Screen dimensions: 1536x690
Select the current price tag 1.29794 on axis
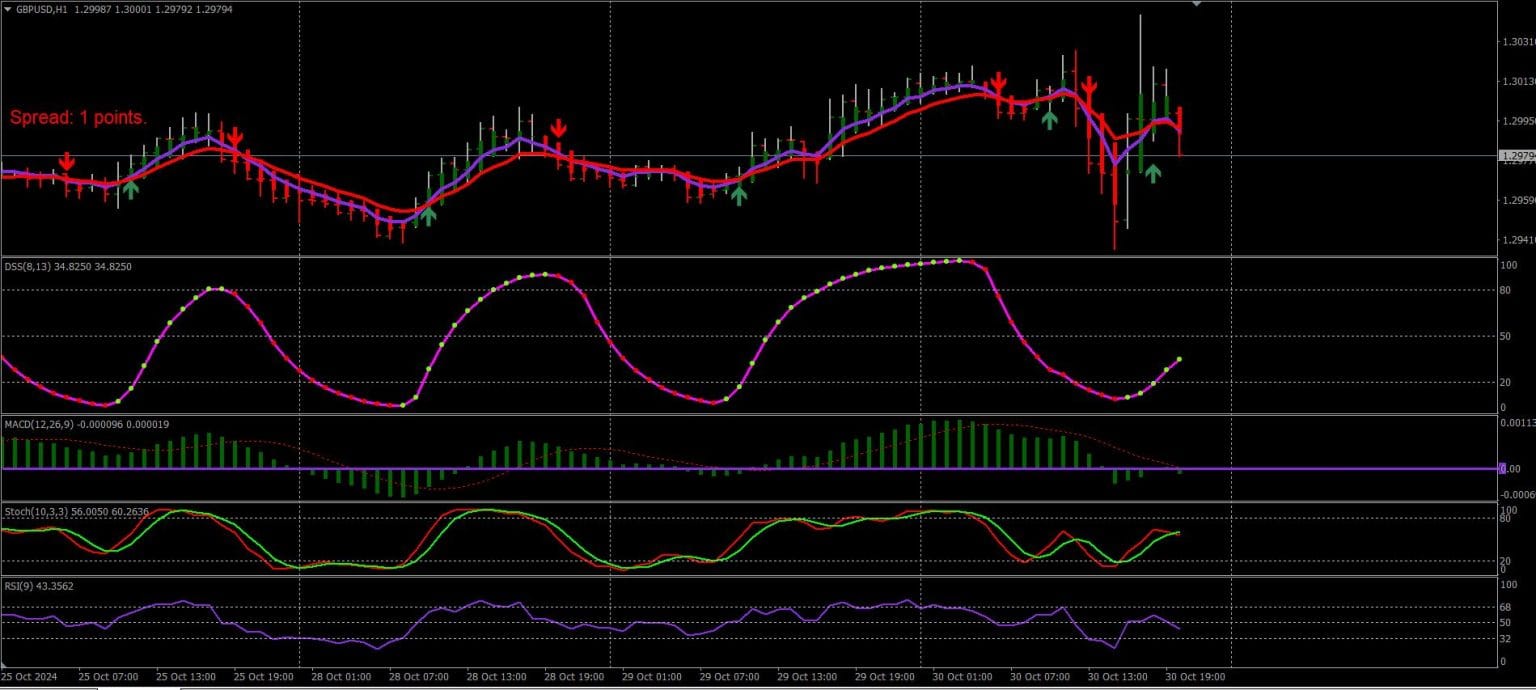[1517, 156]
